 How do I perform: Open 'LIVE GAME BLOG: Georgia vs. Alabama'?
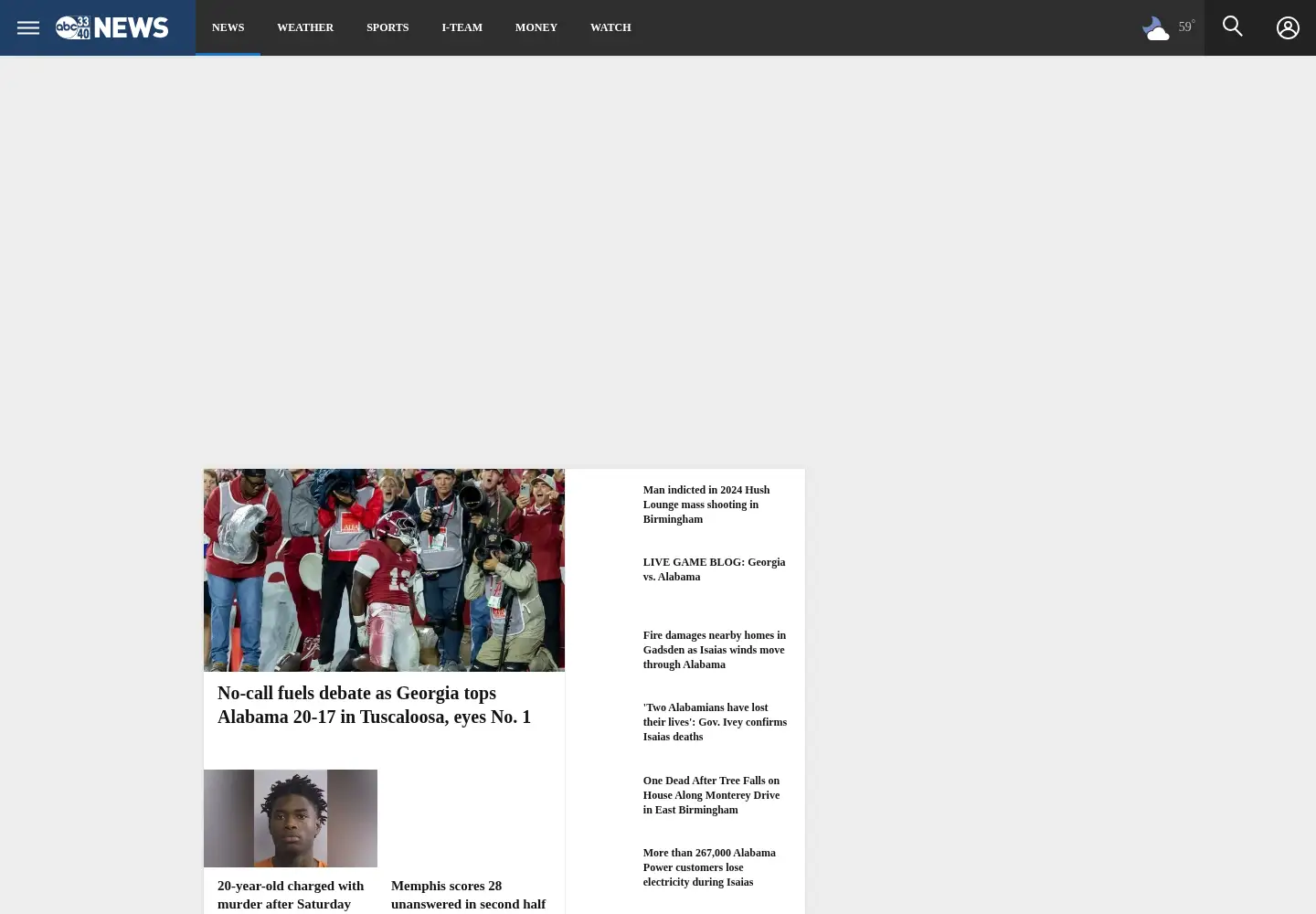pyautogui.click(x=714, y=569)
